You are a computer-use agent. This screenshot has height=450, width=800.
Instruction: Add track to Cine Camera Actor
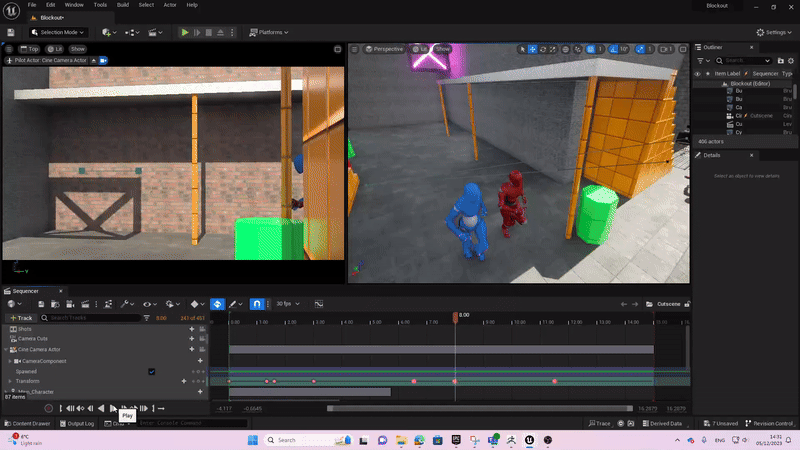[x=191, y=350]
